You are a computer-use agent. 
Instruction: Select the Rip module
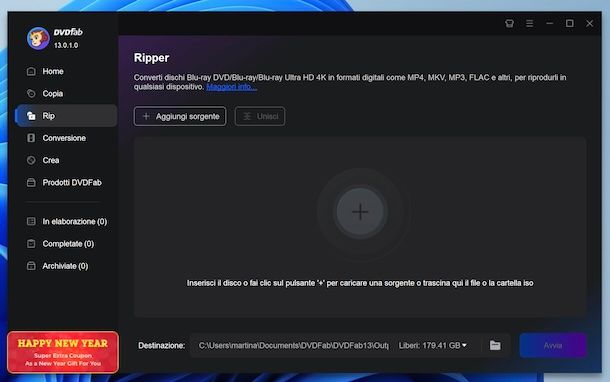[65, 116]
